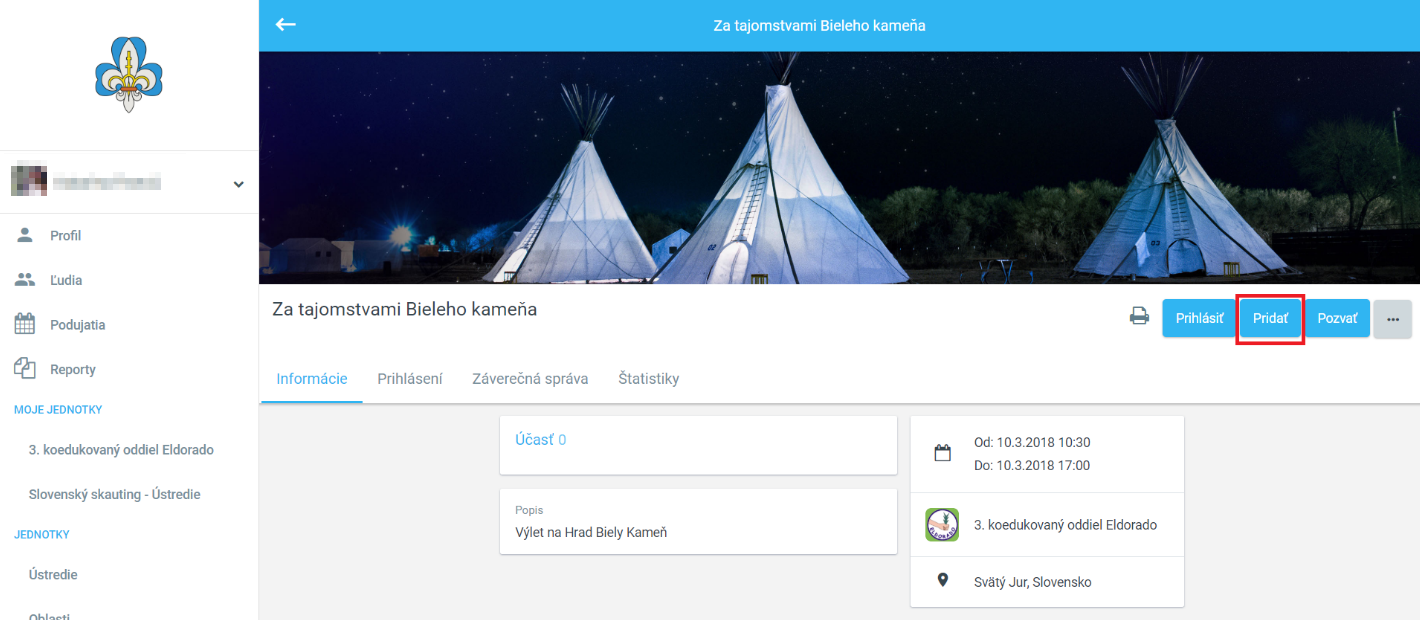This screenshot has width=1420, height=620.
Task: Click the Eldorado unit logo thumbnail
Action: click(942, 524)
